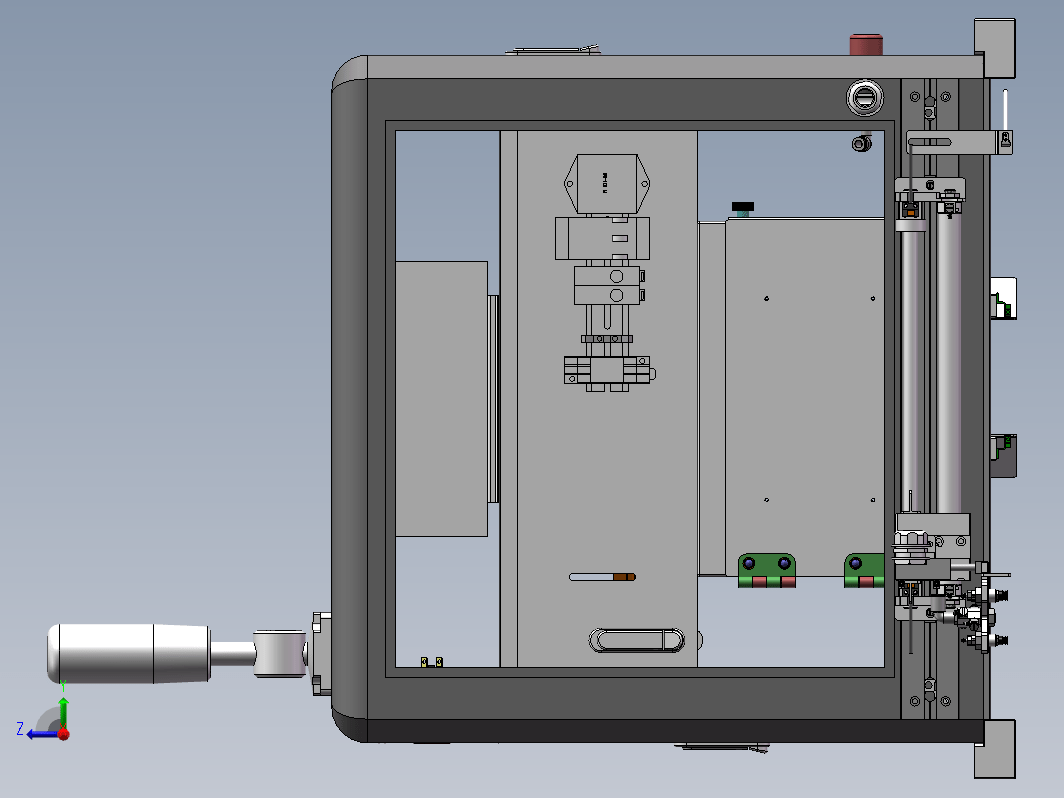This screenshot has height=798, width=1064.
Task: Select the white vertical pin at top right
Action: [1005, 109]
